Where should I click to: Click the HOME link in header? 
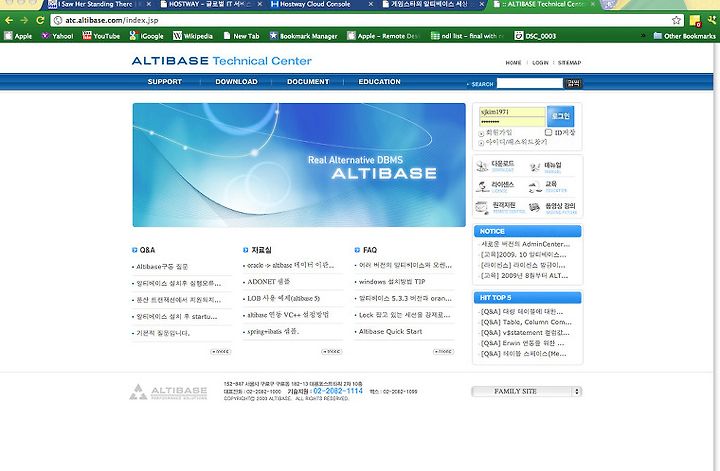(513, 62)
